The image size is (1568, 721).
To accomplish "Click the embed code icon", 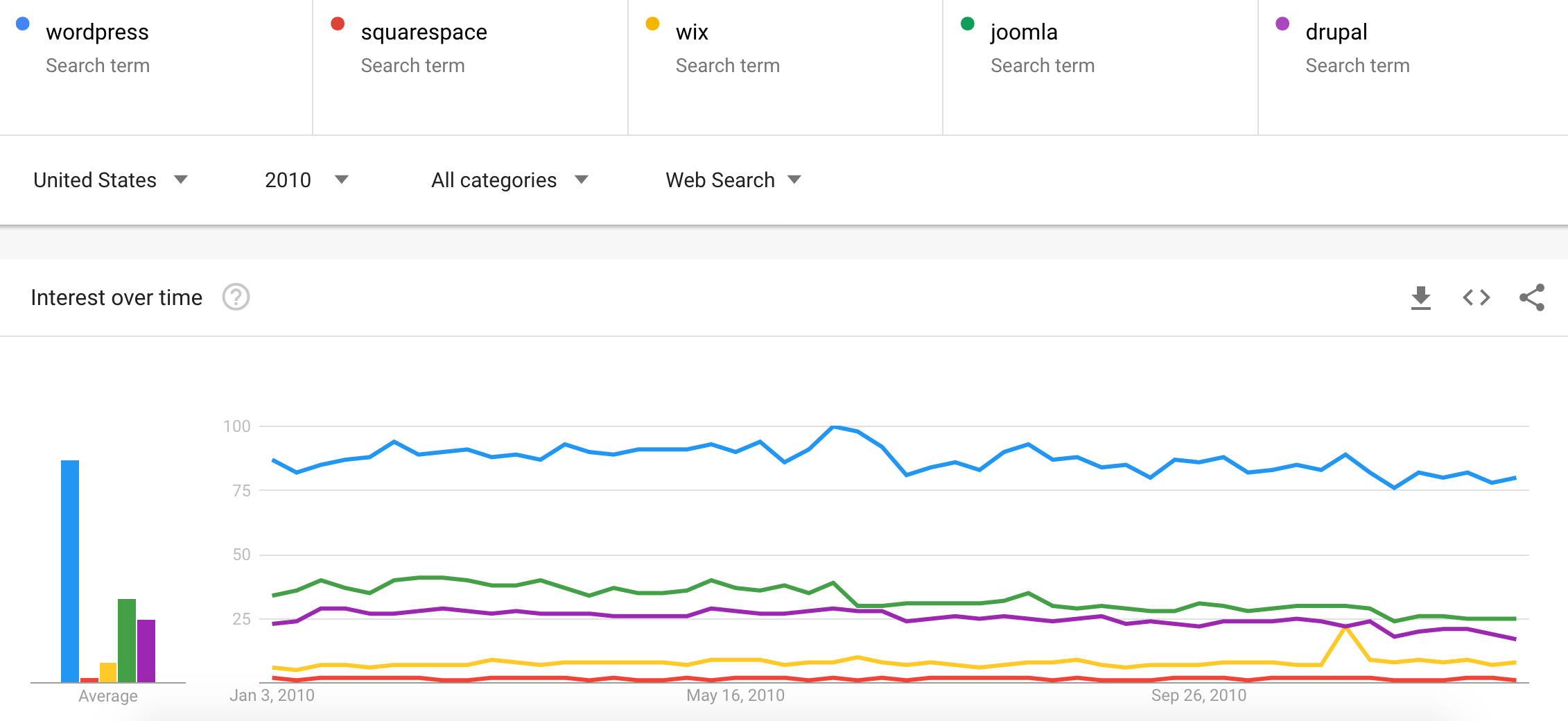I will 1476,298.
